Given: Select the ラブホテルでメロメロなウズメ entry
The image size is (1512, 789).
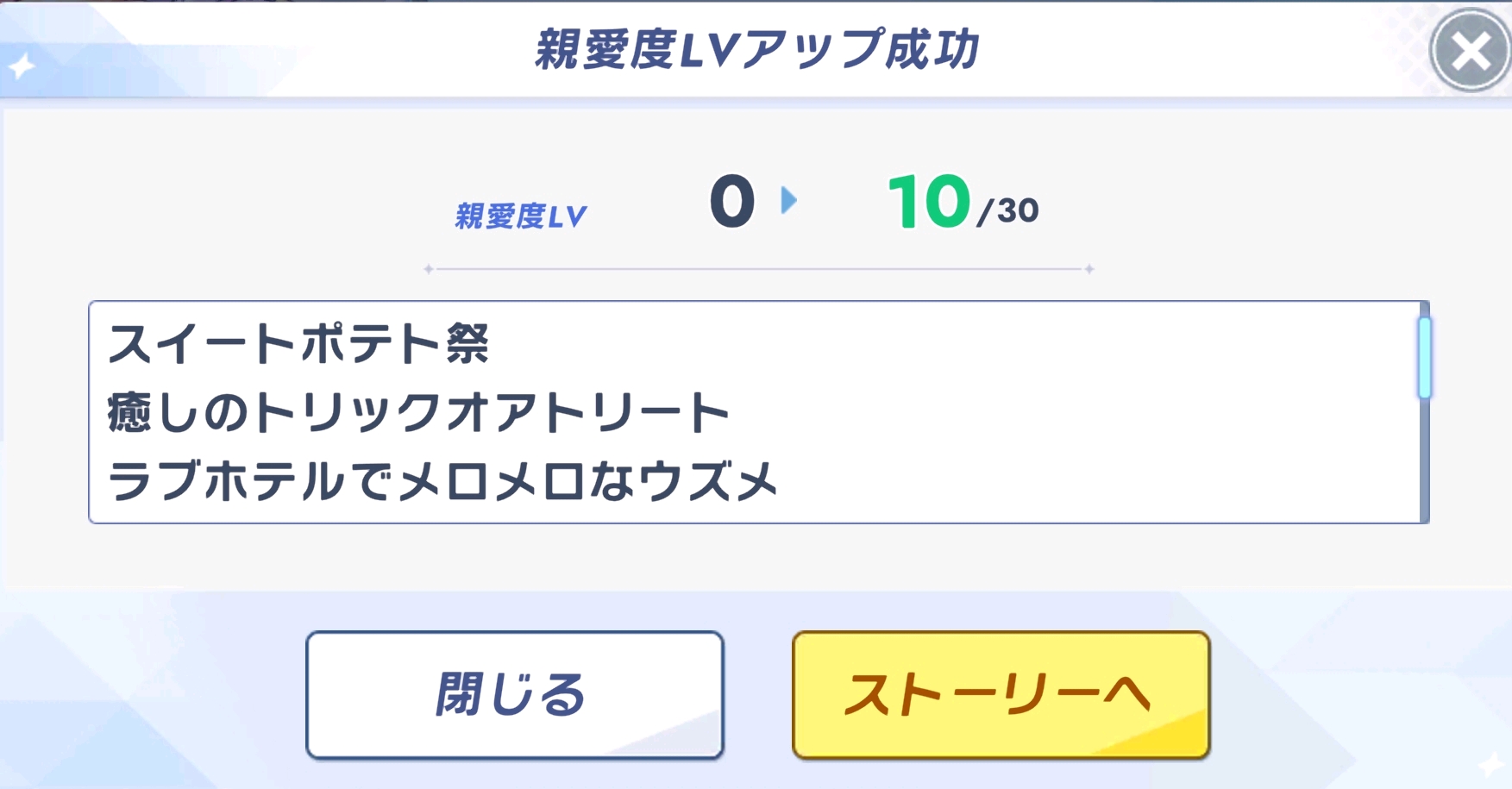Looking at the screenshot, I should click(x=442, y=480).
